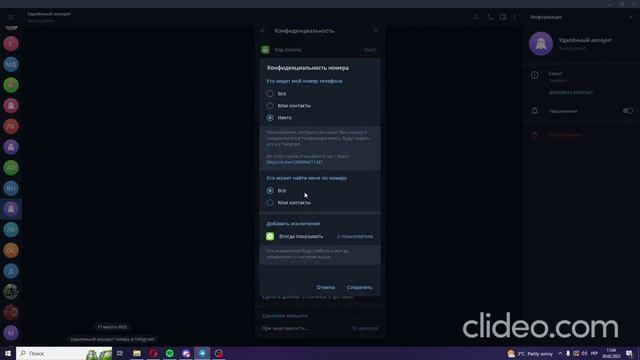This screenshot has width=640, height=360.
Task: Click the deleted account ghost avatar in the Информация panel
Action: click(x=541, y=43)
